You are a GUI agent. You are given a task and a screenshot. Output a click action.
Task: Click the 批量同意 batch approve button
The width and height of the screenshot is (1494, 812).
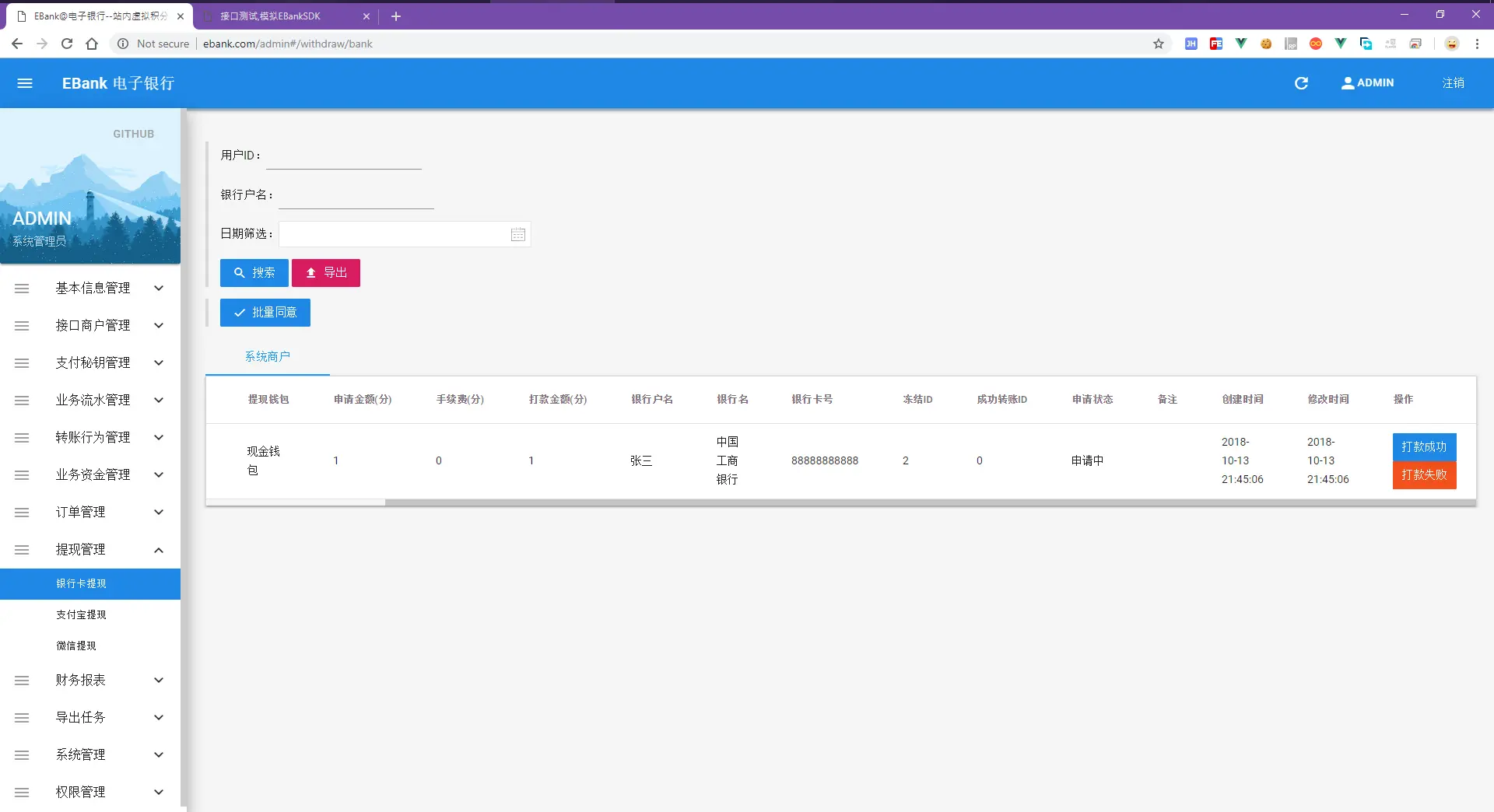[x=265, y=313]
